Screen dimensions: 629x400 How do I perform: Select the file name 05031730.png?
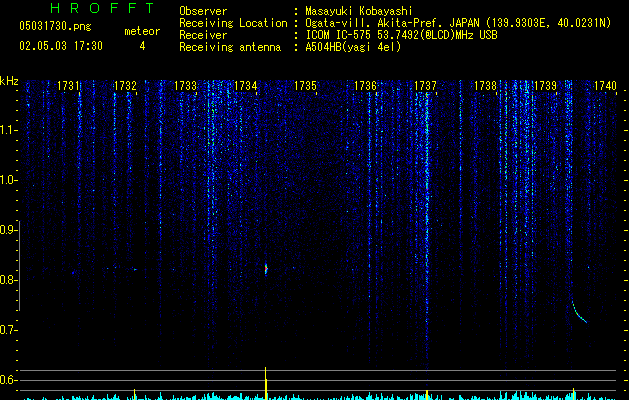pyautogui.click(x=55, y=27)
